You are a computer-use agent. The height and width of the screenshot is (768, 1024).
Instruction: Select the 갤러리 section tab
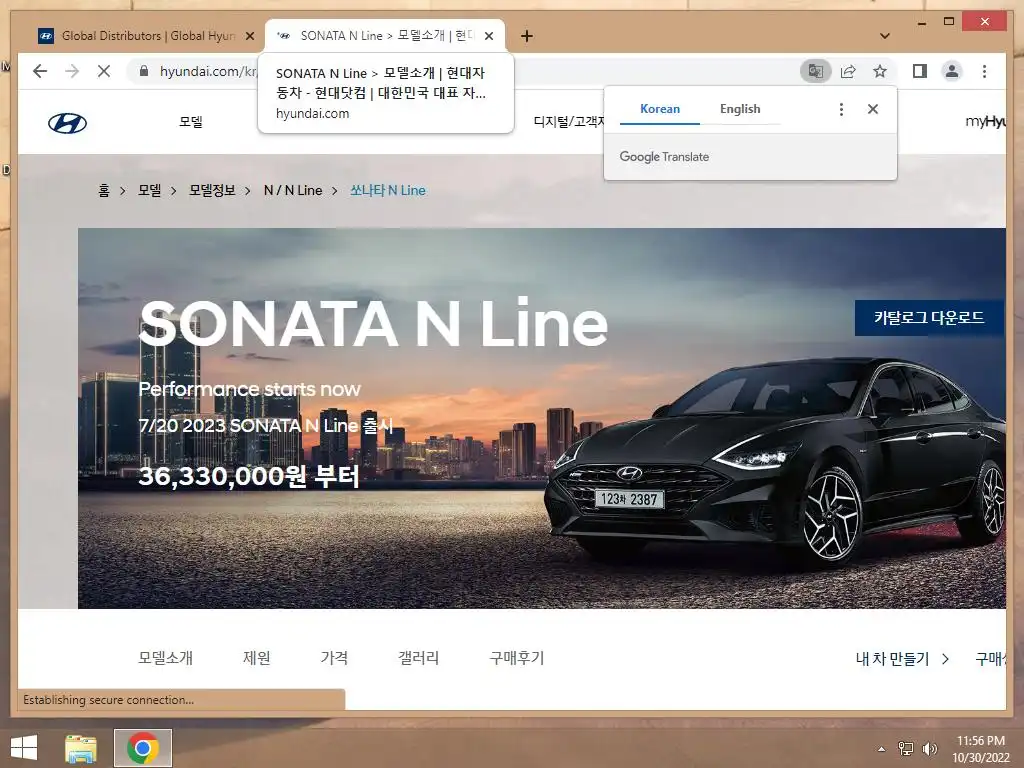[x=419, y=658]
